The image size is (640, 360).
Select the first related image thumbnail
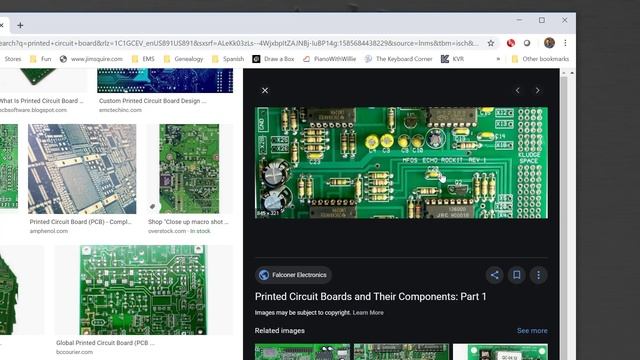click(x=302, y=352)
